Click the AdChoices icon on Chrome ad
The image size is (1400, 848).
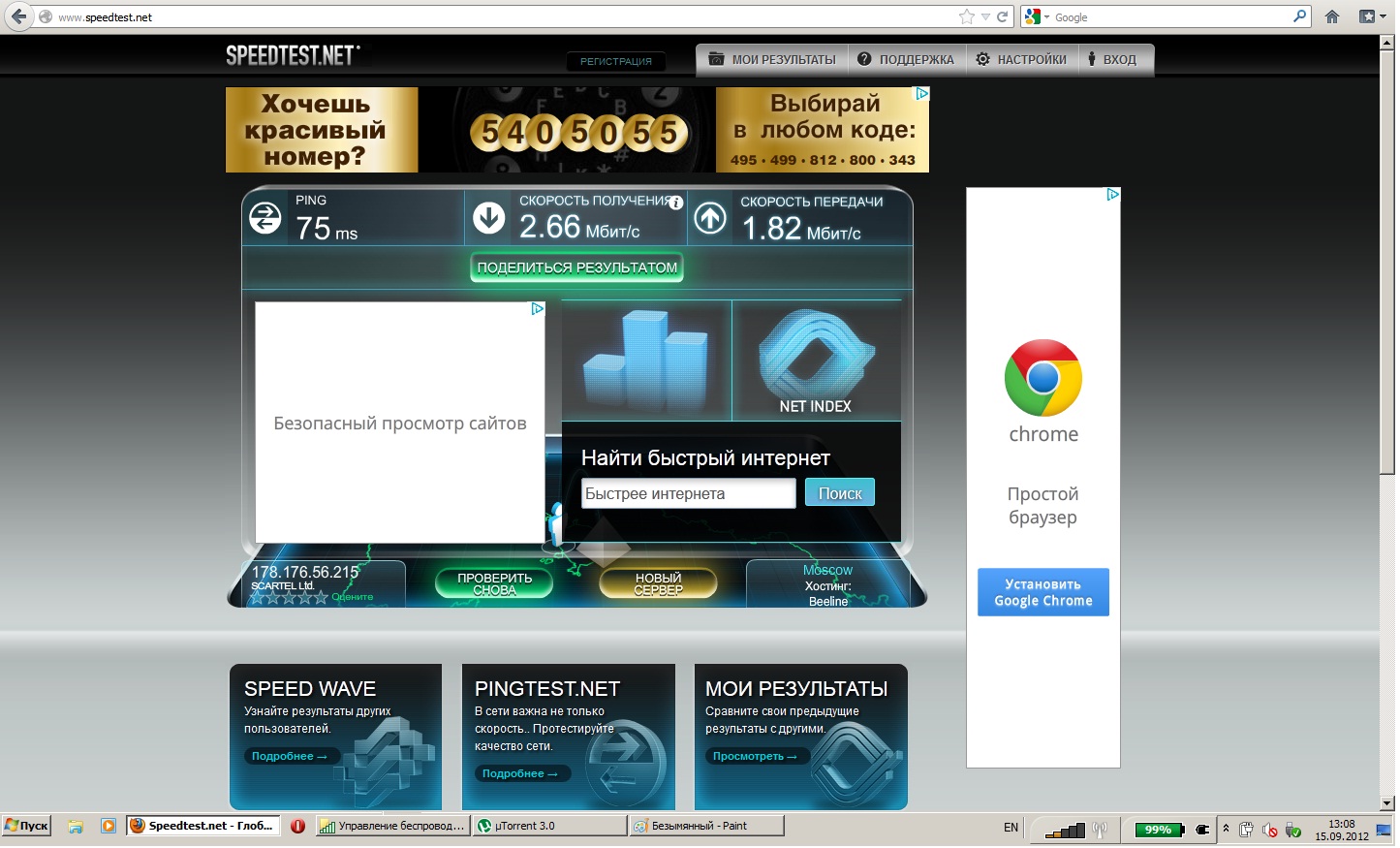1112,195
